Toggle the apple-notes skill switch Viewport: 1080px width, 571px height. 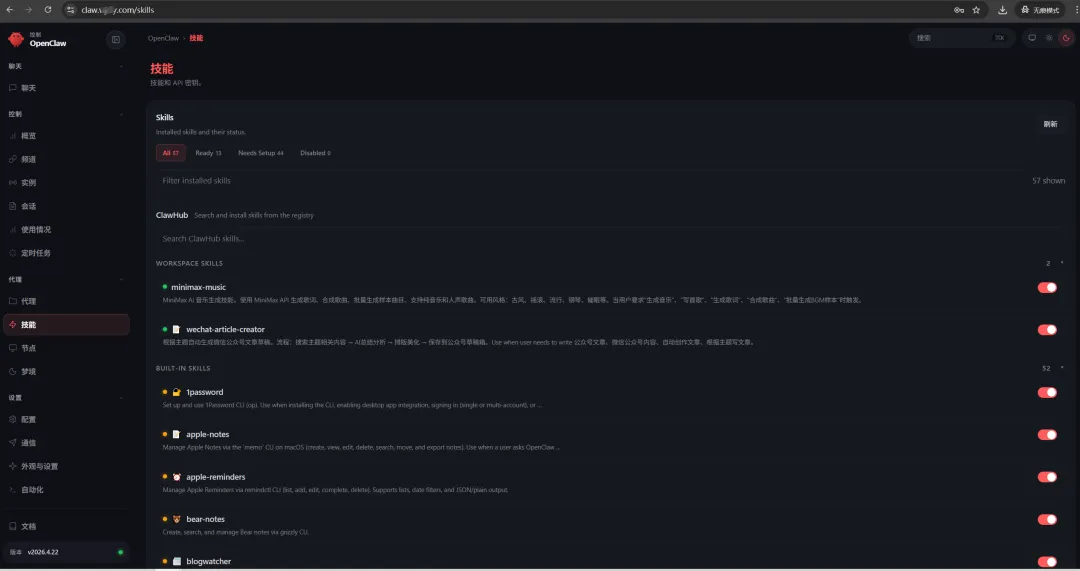[x=1047, y=435]
